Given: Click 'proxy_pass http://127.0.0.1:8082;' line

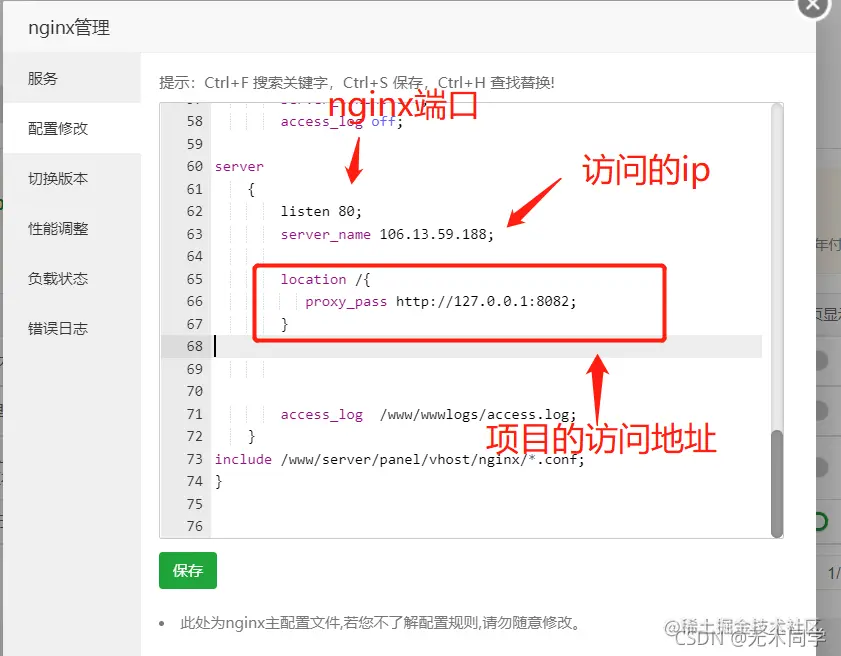Looking at the screenshot, I should coord(440,301).
